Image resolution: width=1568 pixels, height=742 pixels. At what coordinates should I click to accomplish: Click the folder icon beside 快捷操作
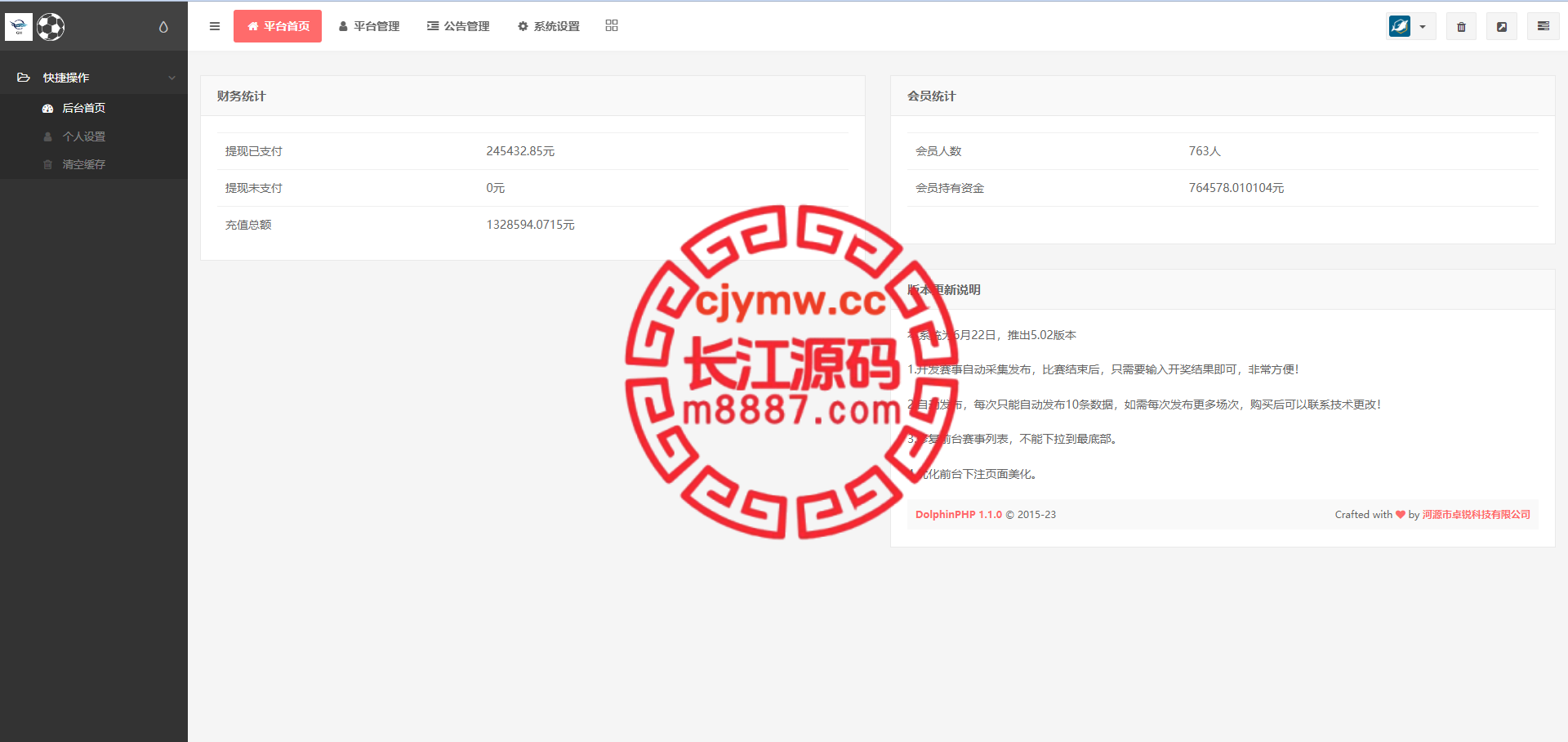click(24, 78)
